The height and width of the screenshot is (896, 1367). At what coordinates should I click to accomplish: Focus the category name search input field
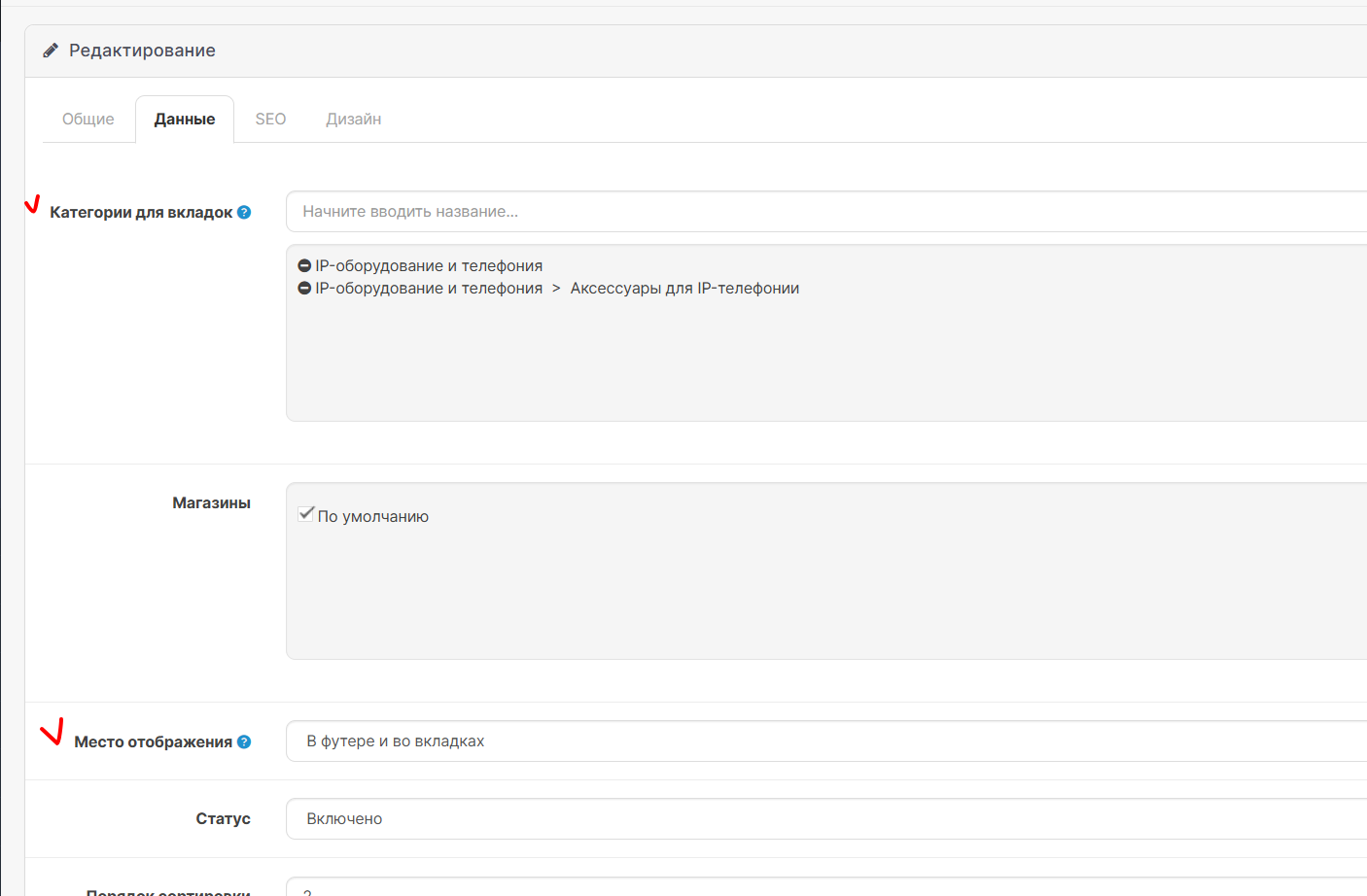point(826,211)
